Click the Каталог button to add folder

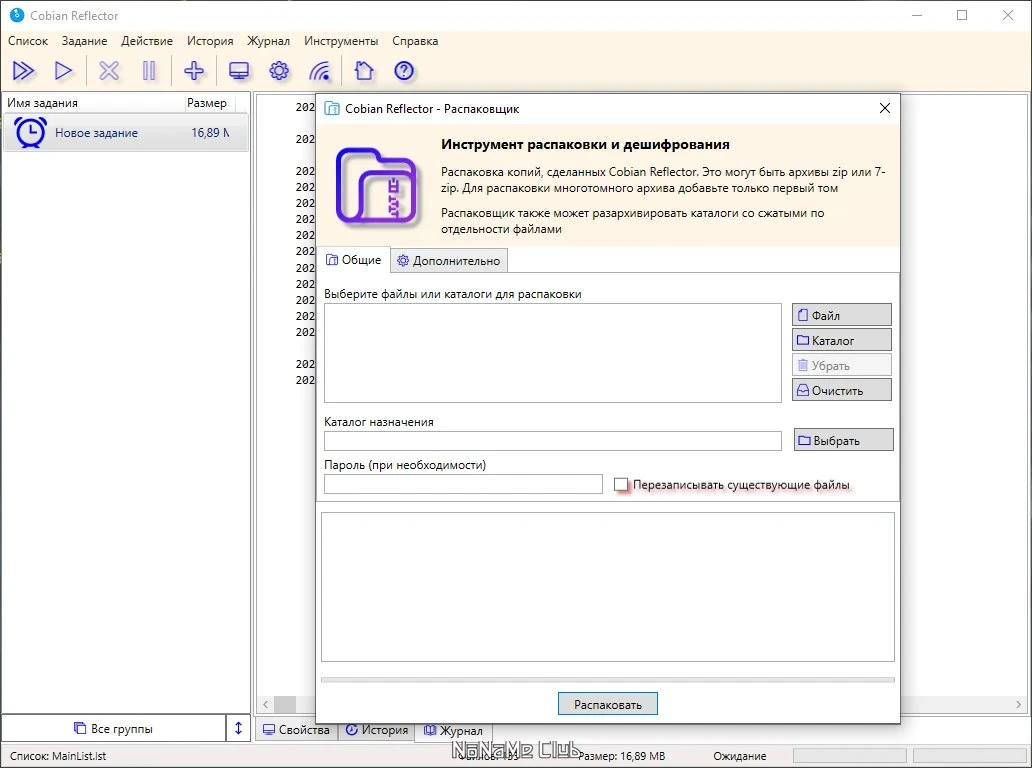click(x=842, y=340)
